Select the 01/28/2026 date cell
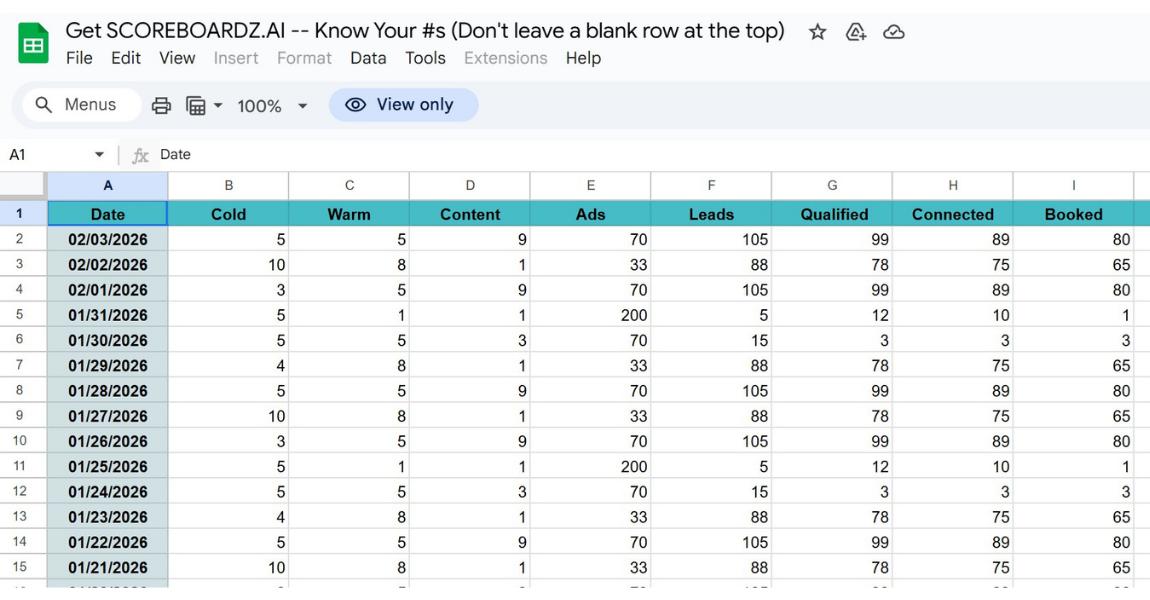This screenshot has width=1150, height=600. [x=108, y=391]
